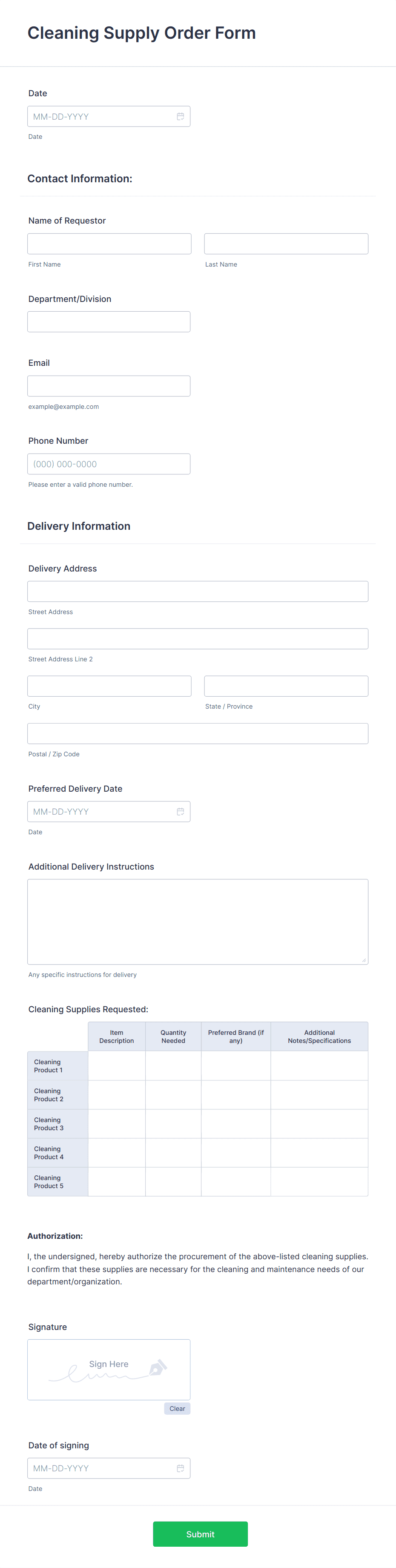Click the Last Name input field
This screenshot has width=396, height=1568.
(x=286, y=244)
